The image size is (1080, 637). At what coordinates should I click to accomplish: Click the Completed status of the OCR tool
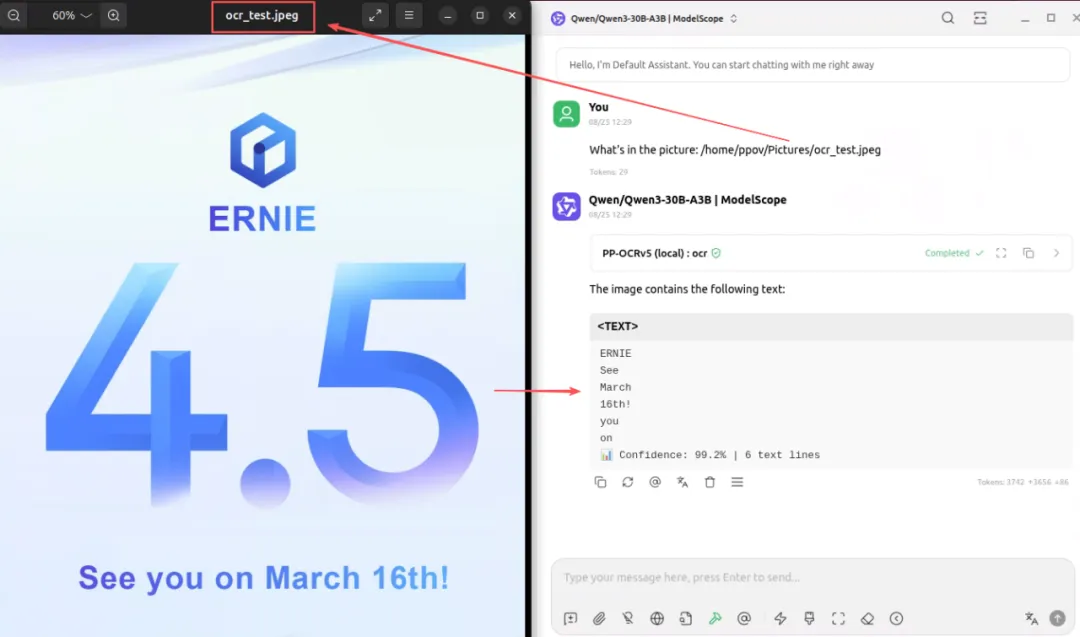[x=954, y=253]
